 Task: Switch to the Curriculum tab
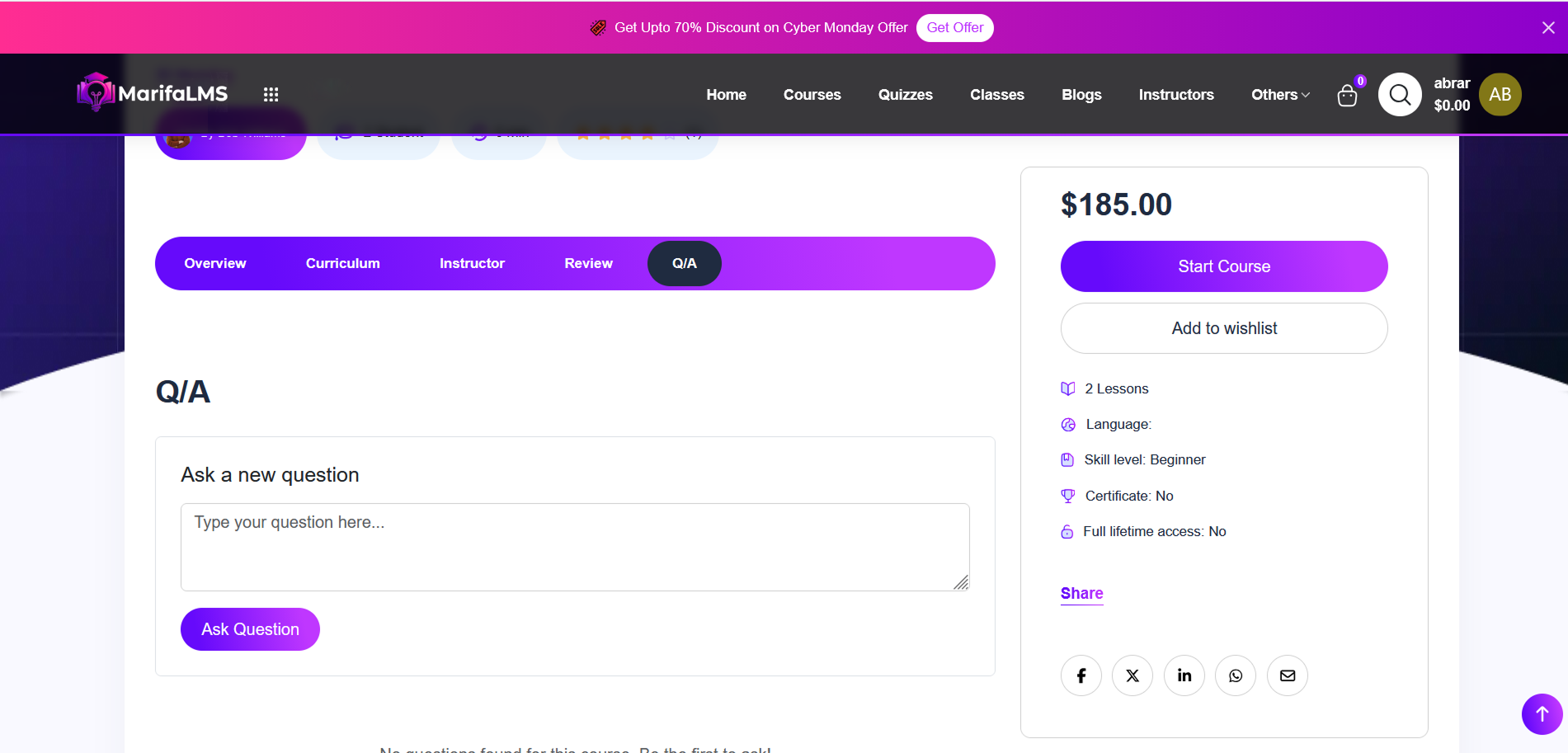343,263
